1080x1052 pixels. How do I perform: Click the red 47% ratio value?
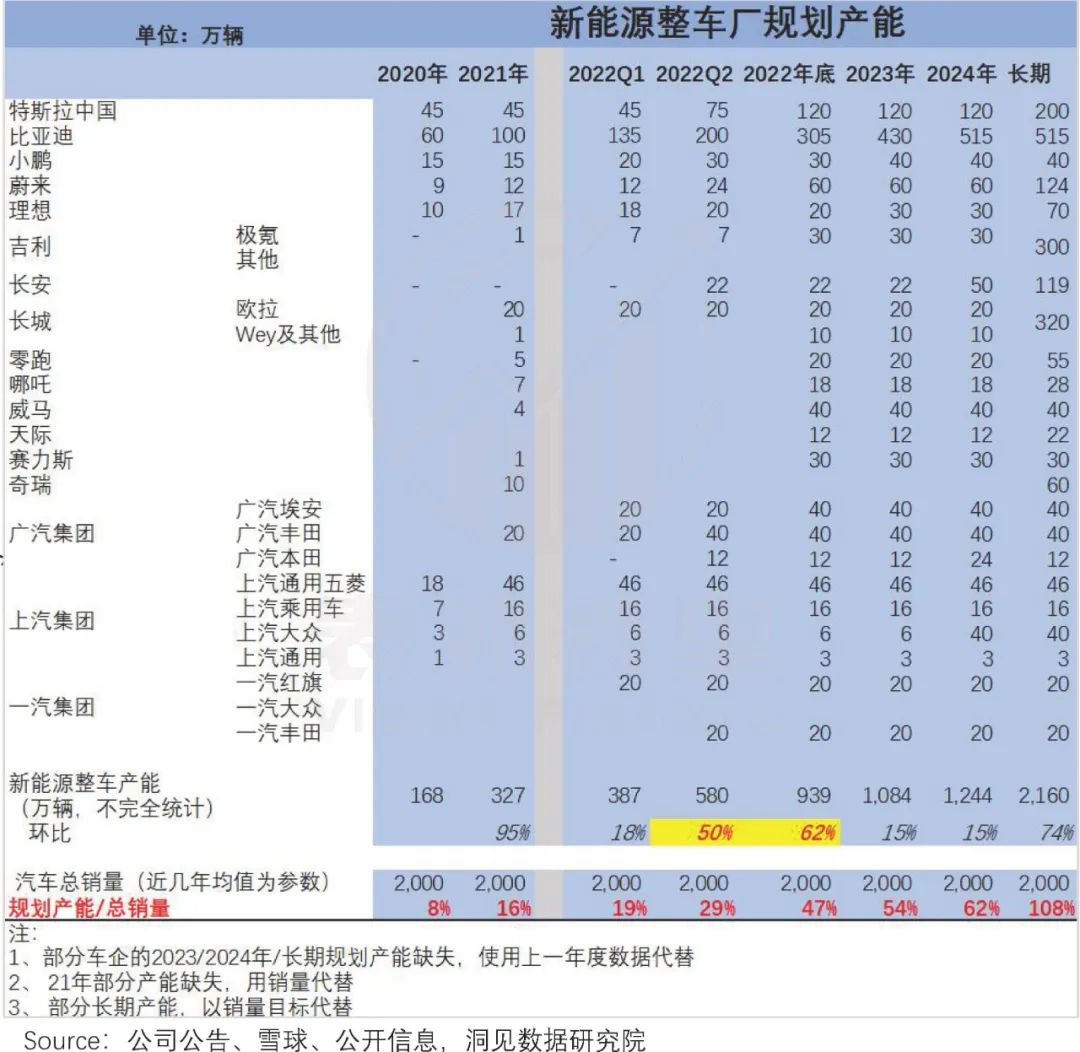pos(818,909)
